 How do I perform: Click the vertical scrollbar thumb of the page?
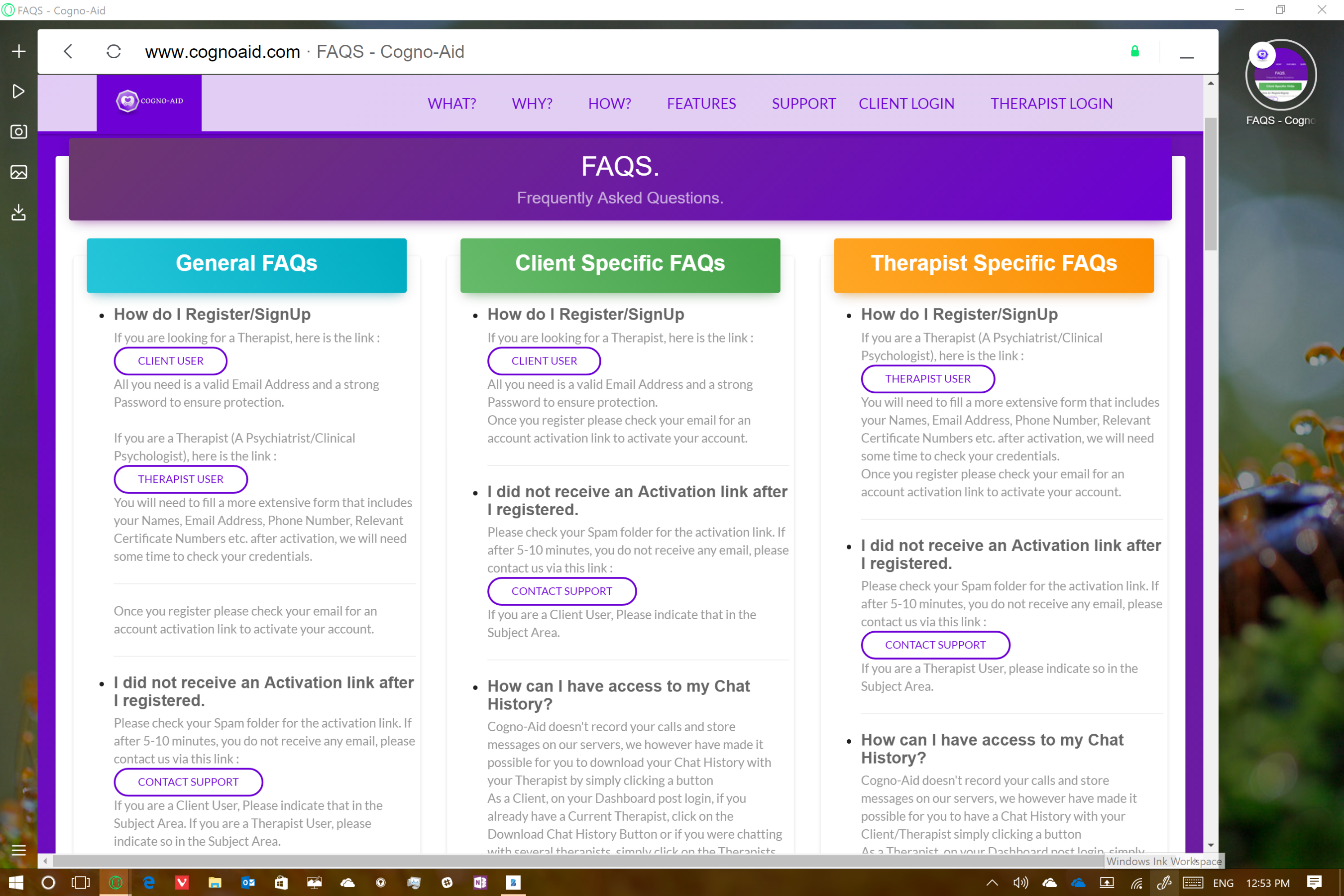pyautogui.click(x=1210, y=184)
